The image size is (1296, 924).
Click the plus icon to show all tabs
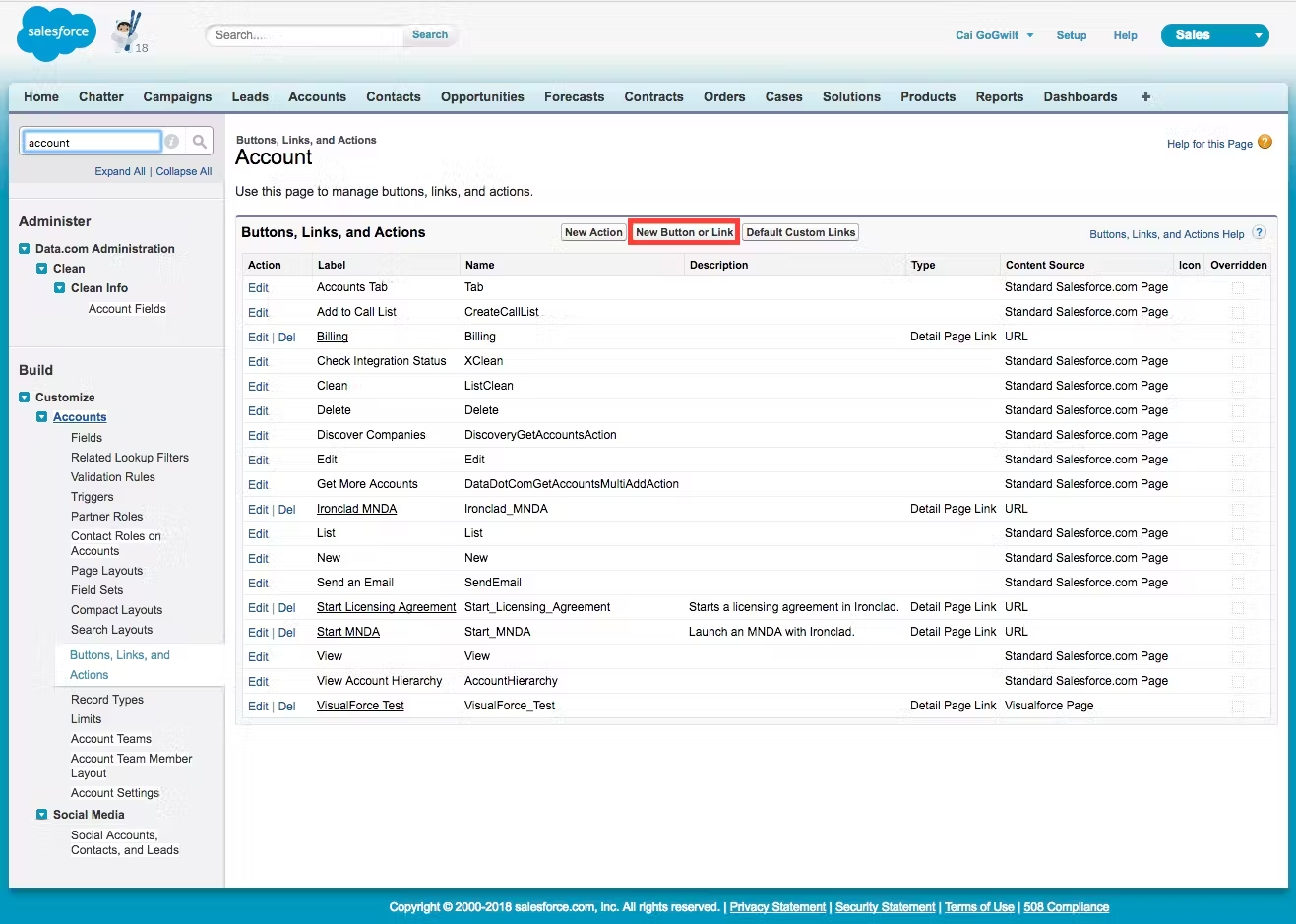tap(1144, 96)
